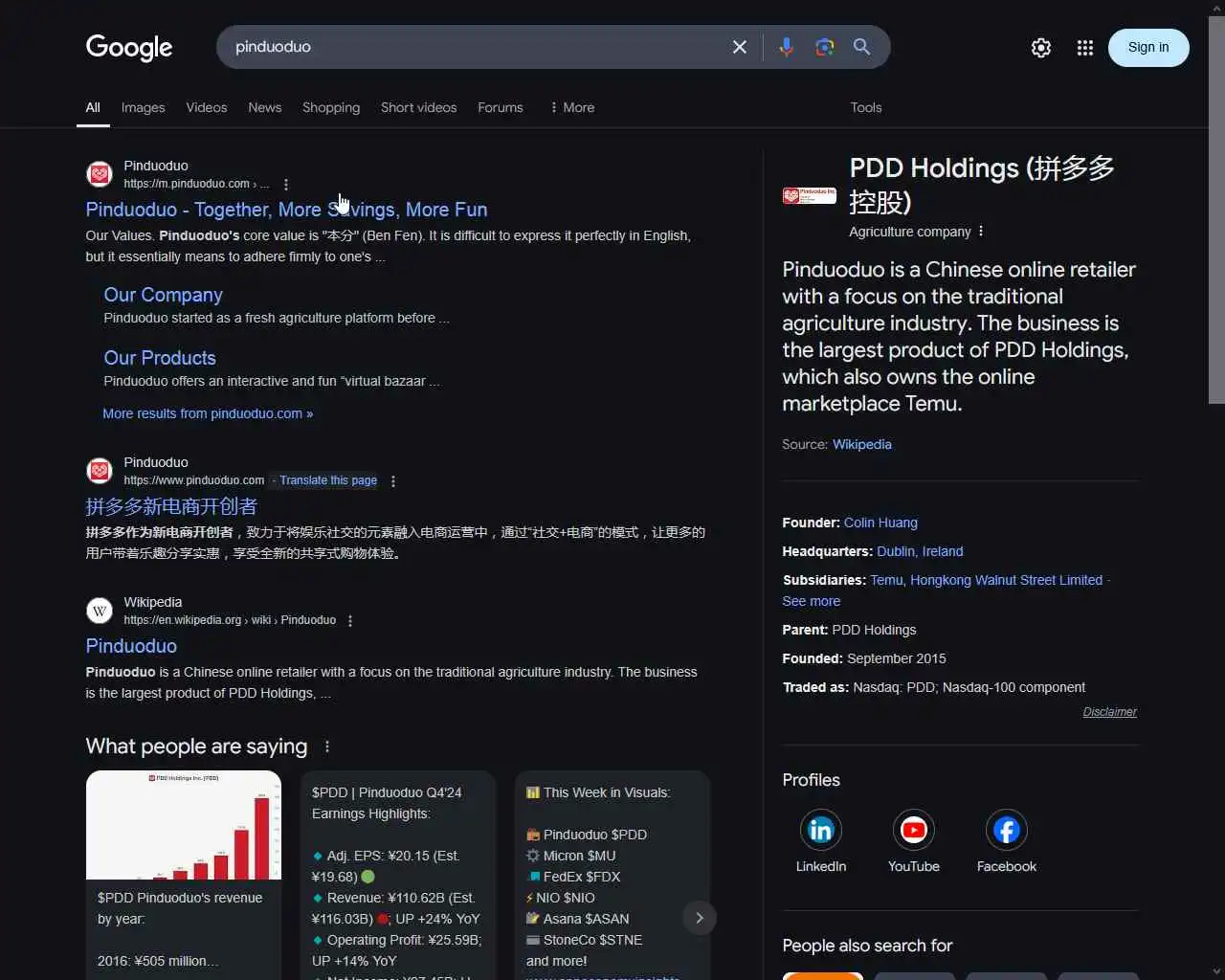Click the Disclaimer link
This screenshot has height=980, width=1225.
1110,712
